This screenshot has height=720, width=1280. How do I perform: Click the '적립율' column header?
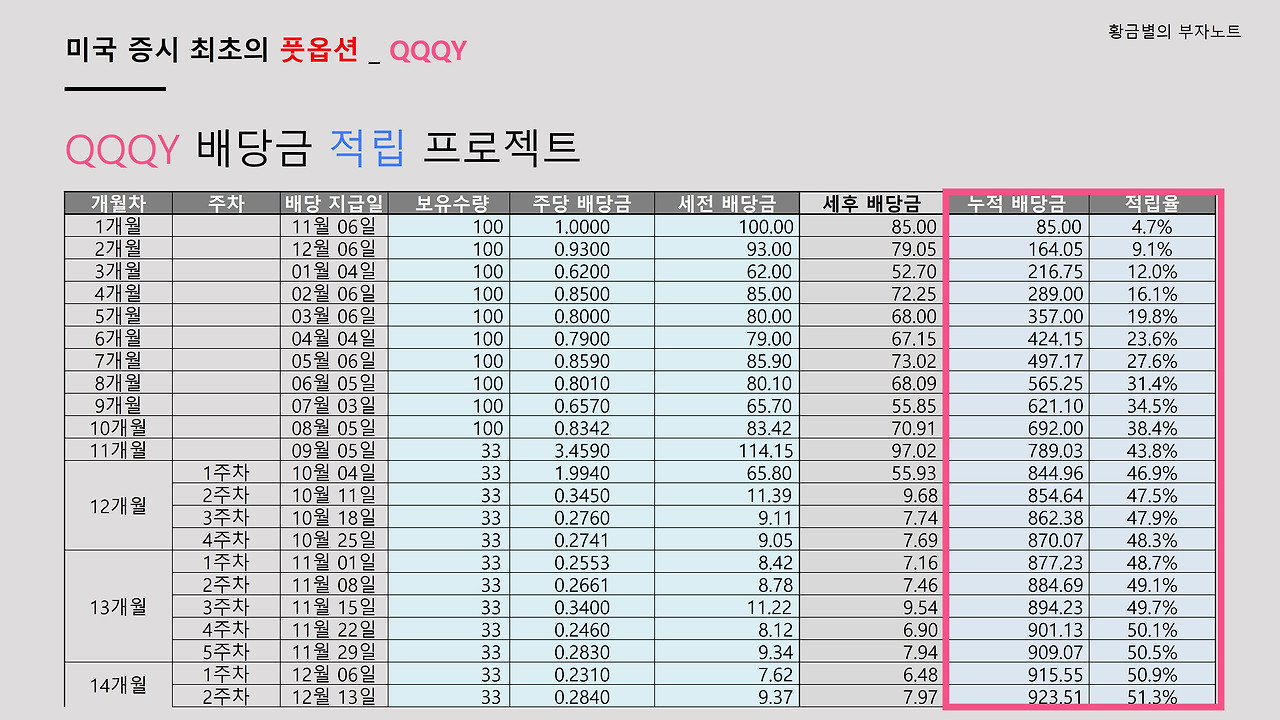(x=1152, y=203)
